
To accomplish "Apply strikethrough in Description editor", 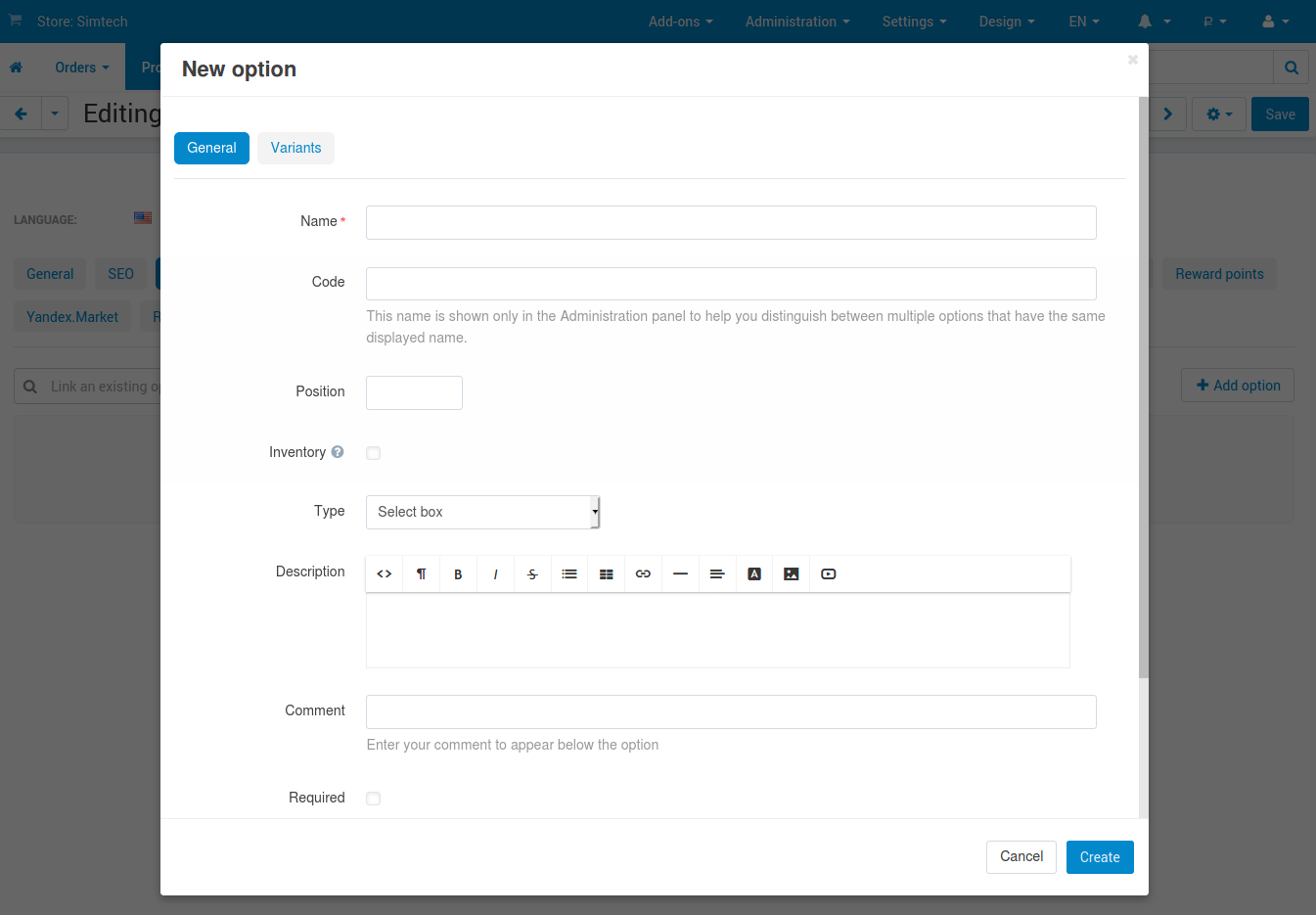I will tap(532, 574).
